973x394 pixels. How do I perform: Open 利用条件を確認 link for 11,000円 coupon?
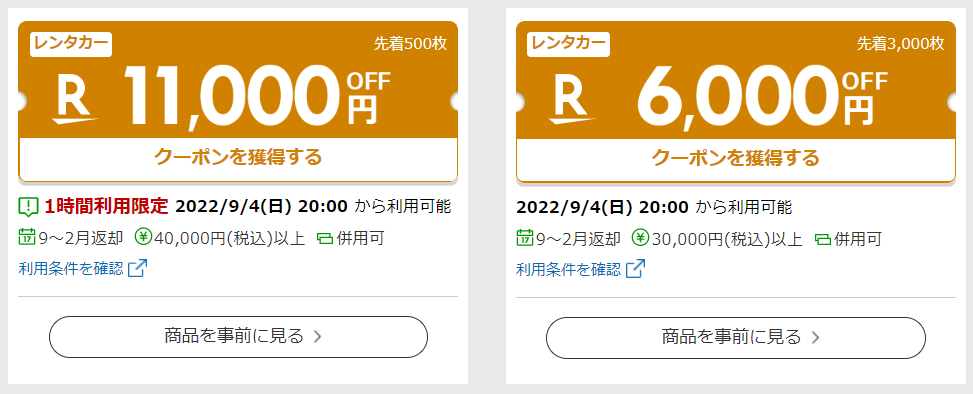(71, 269)
